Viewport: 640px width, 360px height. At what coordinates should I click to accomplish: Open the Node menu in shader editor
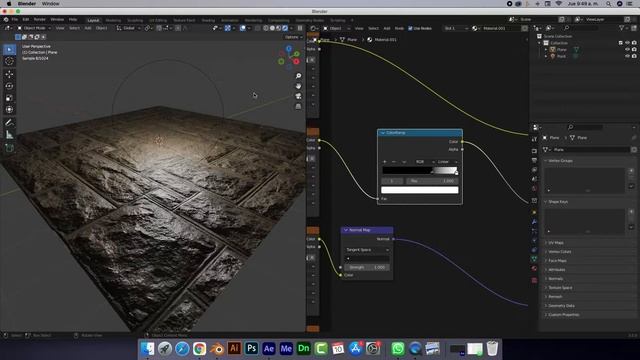[x=399, y=28]
